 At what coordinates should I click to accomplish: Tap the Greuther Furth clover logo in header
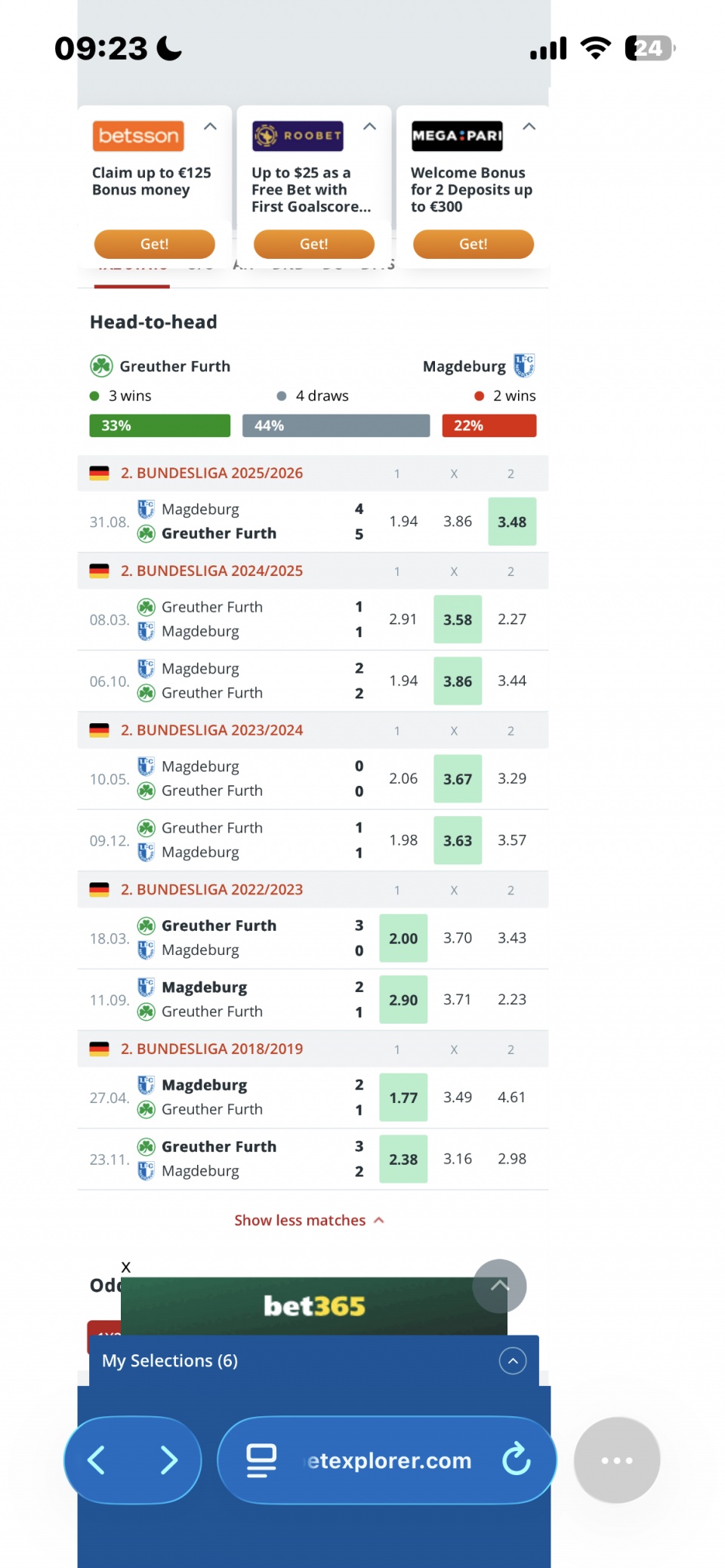(101, 366)
